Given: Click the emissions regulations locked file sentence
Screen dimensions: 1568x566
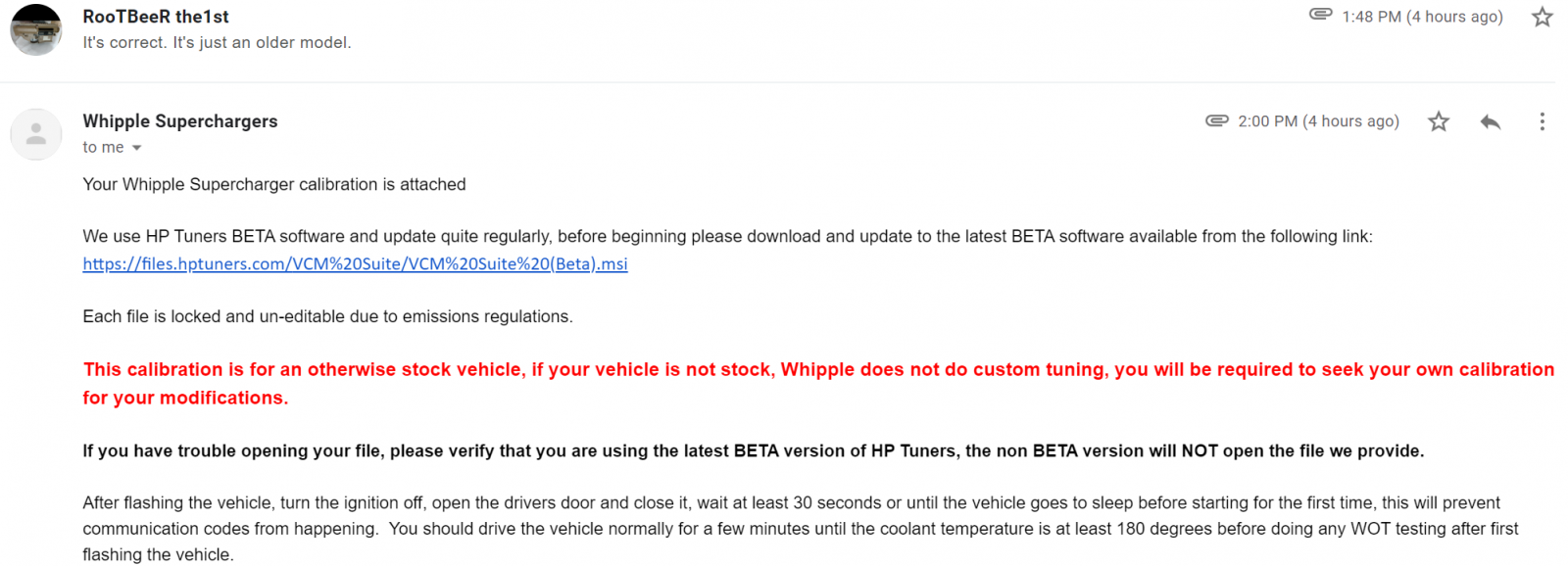Looking at the screenshot, I should [x=327, y=317].
